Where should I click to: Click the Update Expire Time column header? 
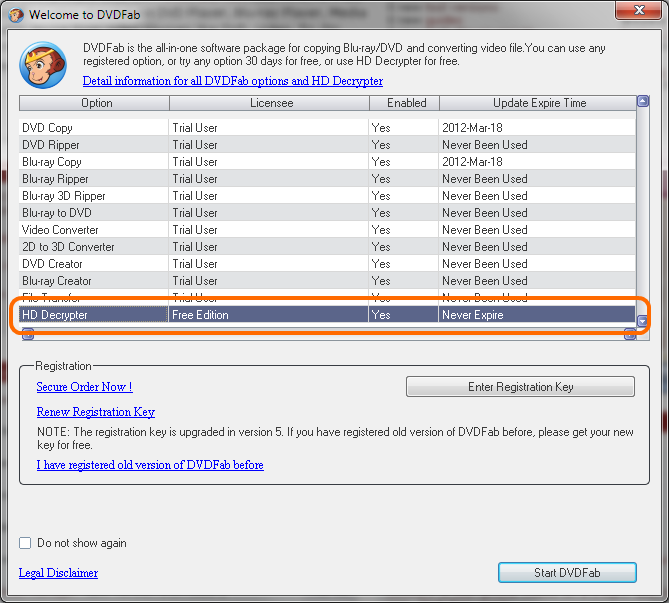(x=538, y=103)
